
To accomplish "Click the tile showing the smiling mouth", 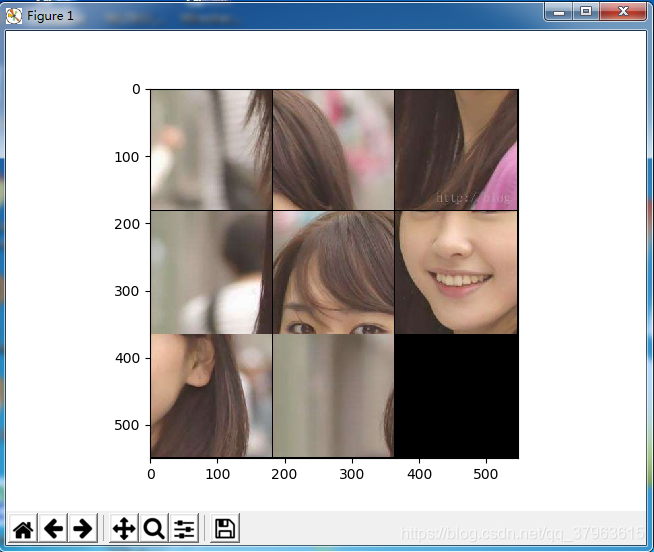I will tap(456, 272).
